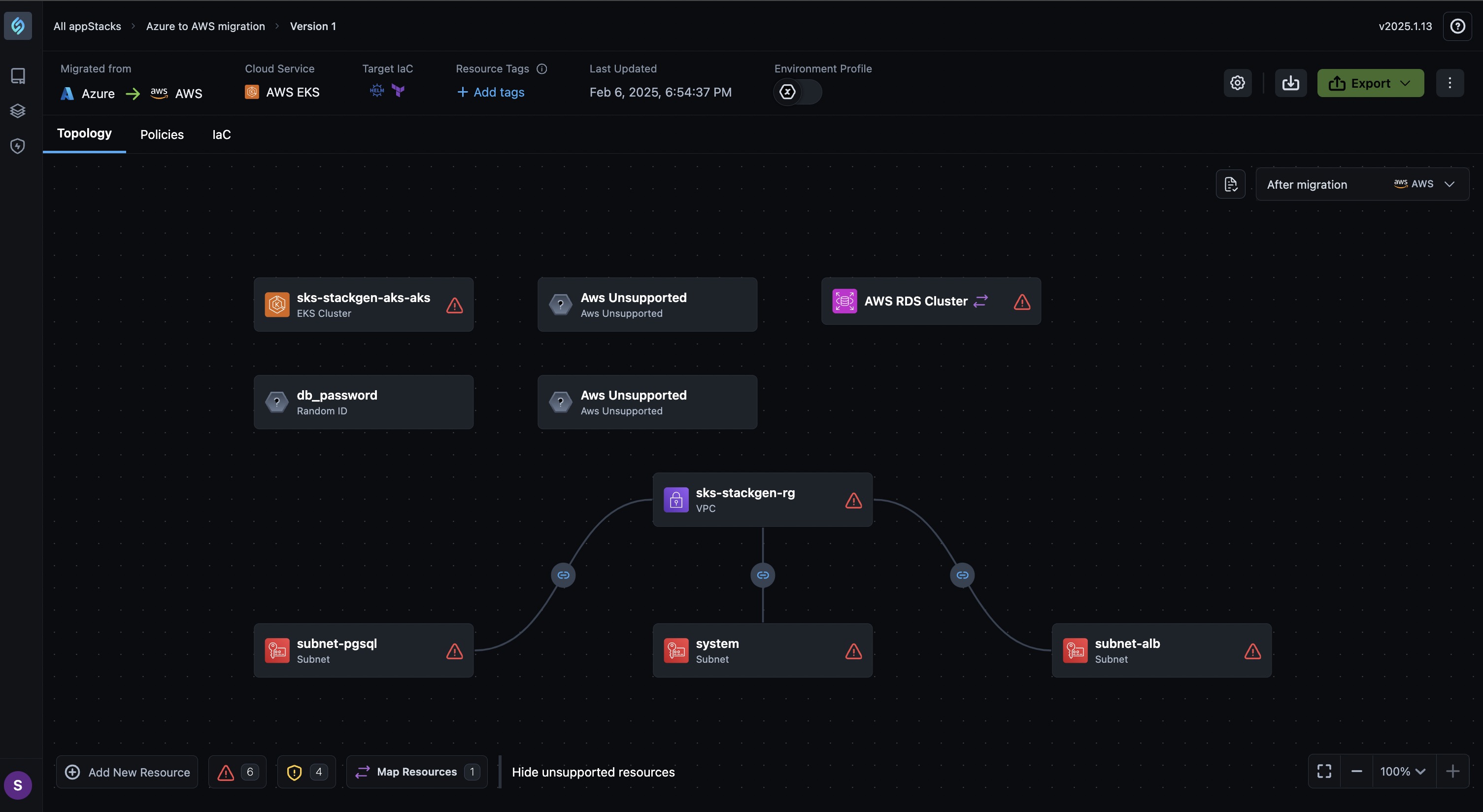Click Map Resources button
The image size is (1483, 812).
[417, 772]
